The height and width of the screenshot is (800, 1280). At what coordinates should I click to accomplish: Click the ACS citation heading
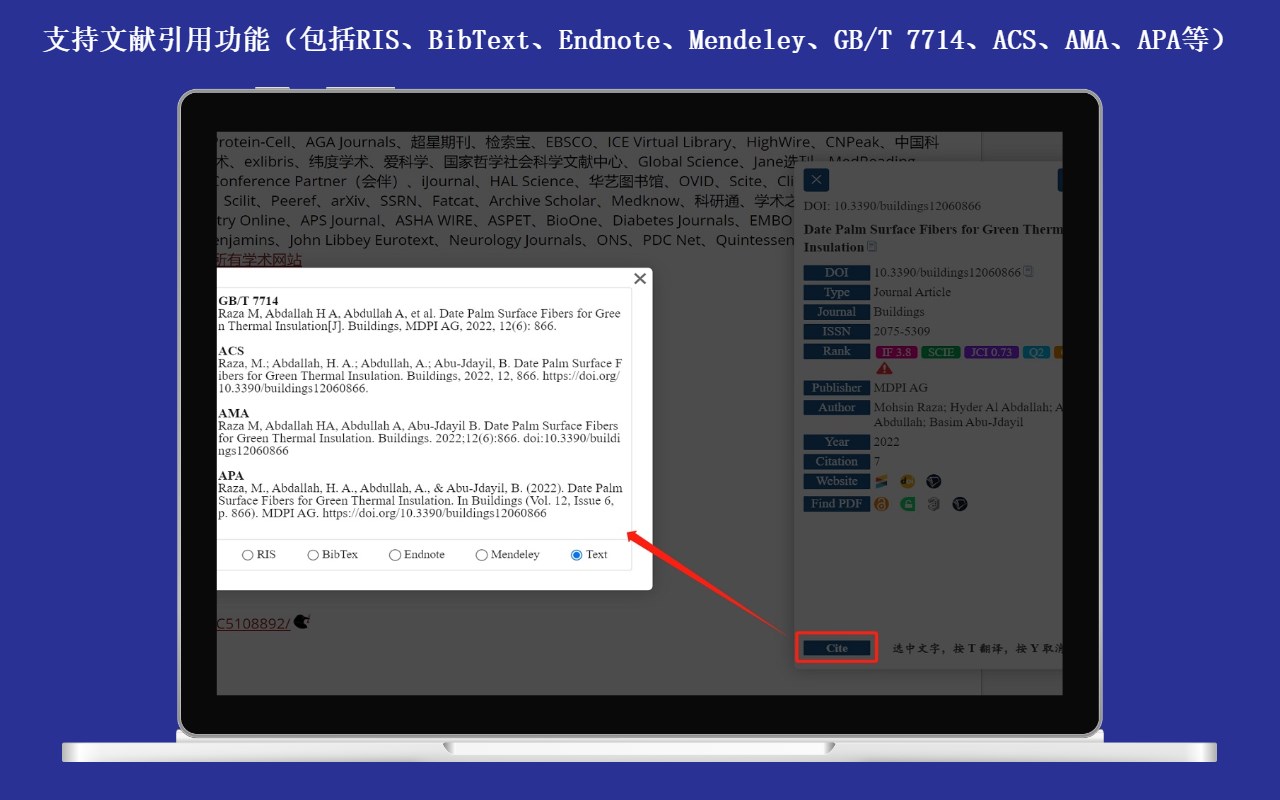point(231,351)
